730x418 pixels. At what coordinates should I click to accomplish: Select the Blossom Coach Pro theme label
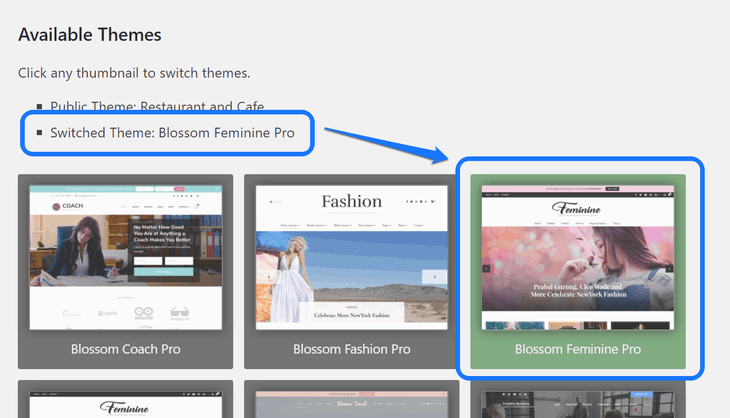click(126, 349)
